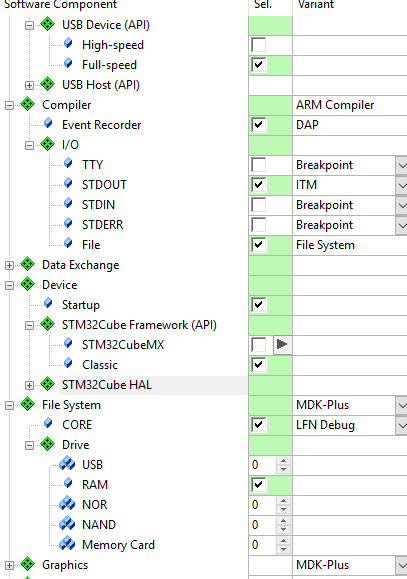Enable the TTY I/O checkbox
Viewport: 407px width, 579px height.
(x=258, y=165)
